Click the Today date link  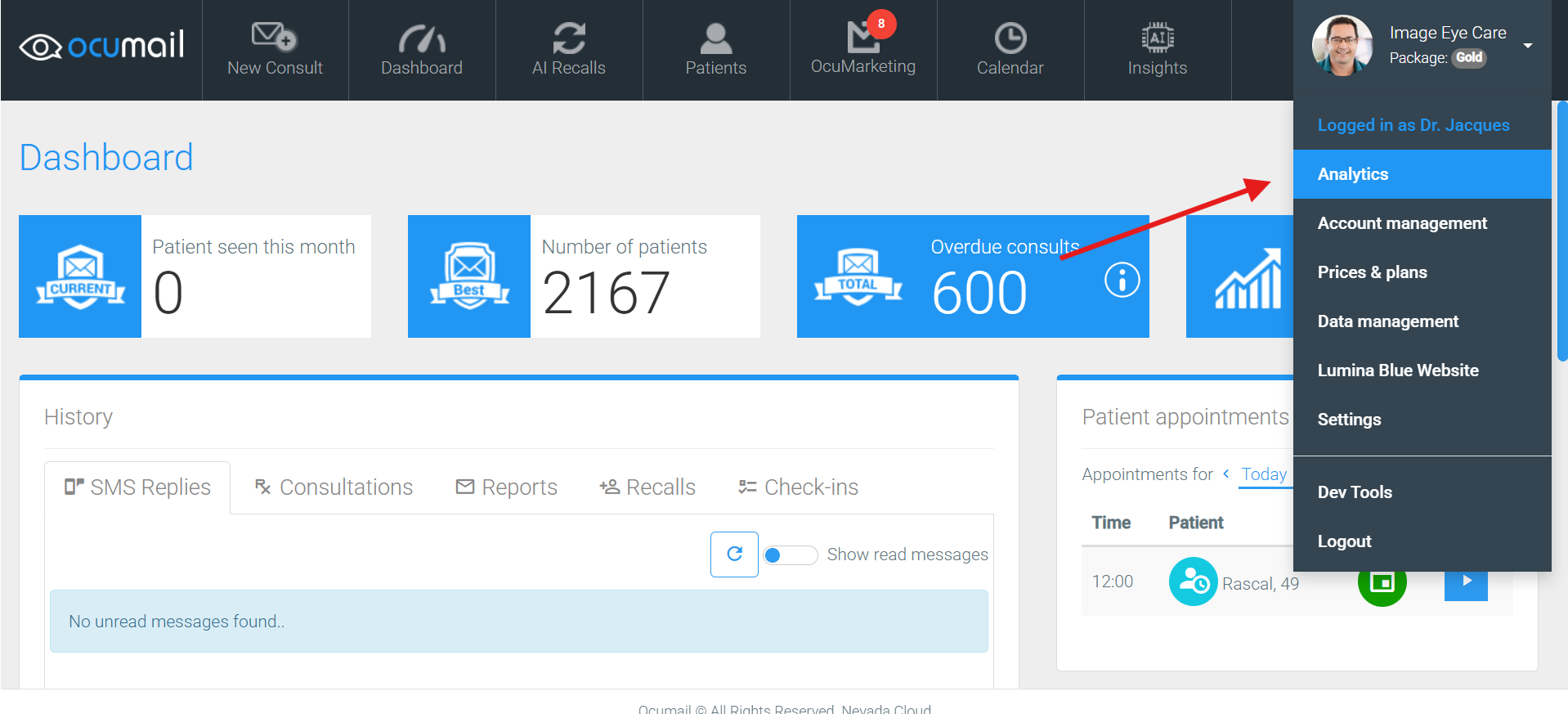coord(1264,474)
